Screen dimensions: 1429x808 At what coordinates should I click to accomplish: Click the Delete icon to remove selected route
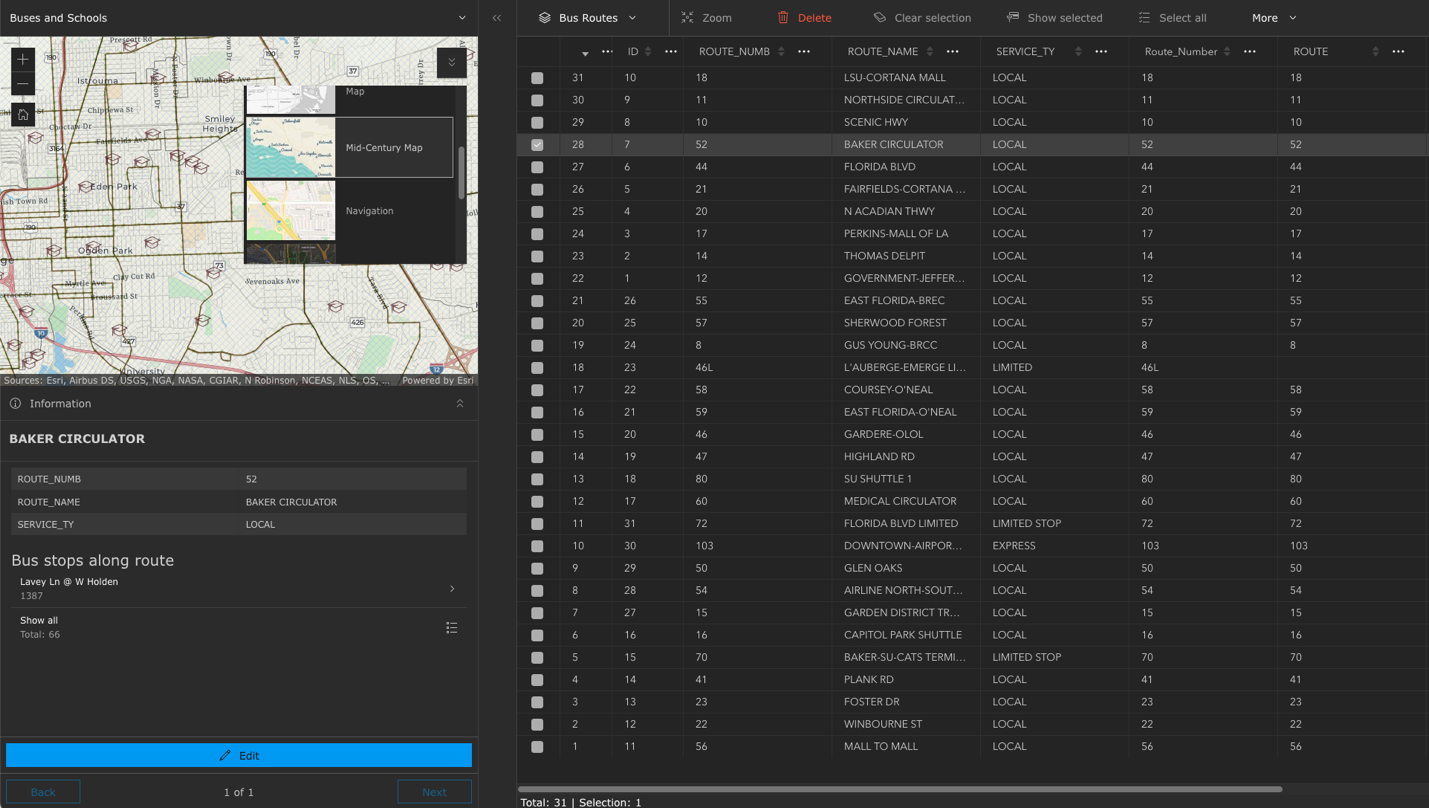(804, 17)
